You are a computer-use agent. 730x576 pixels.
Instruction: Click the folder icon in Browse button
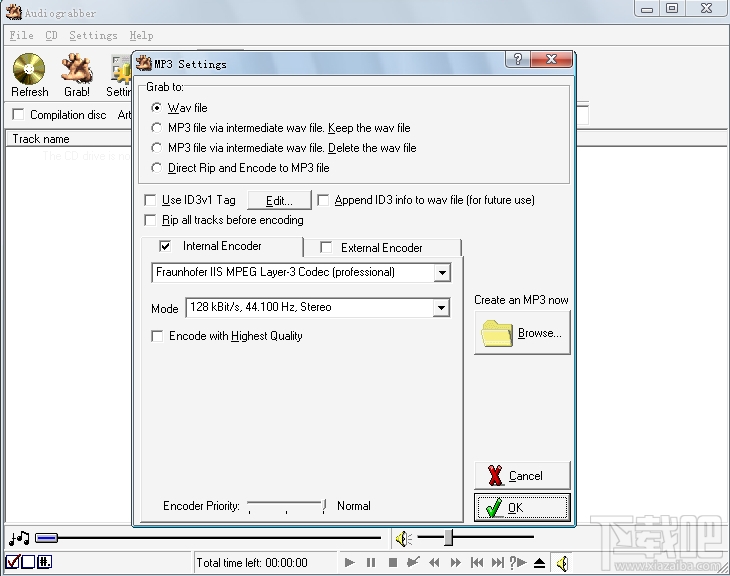[497, 333]
